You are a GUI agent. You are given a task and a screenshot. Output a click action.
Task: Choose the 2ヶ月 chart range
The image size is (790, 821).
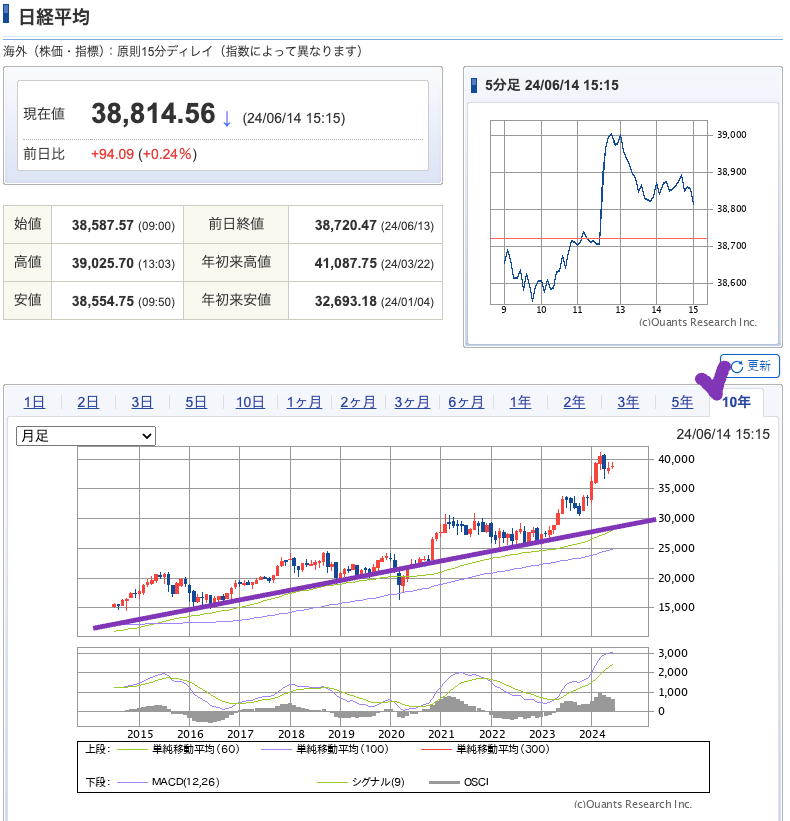point(358,402)
